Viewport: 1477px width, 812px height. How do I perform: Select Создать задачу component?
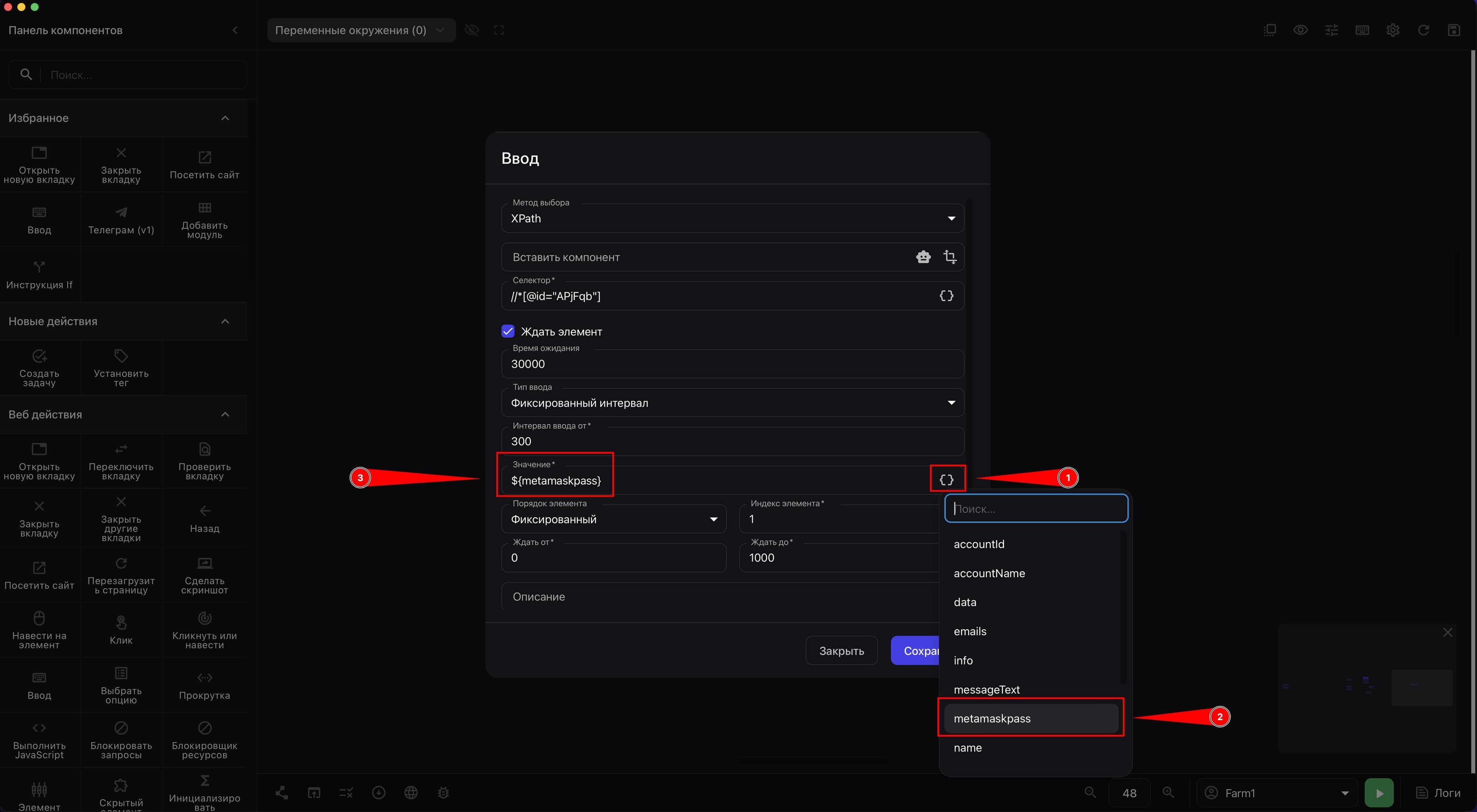[40, 368]
